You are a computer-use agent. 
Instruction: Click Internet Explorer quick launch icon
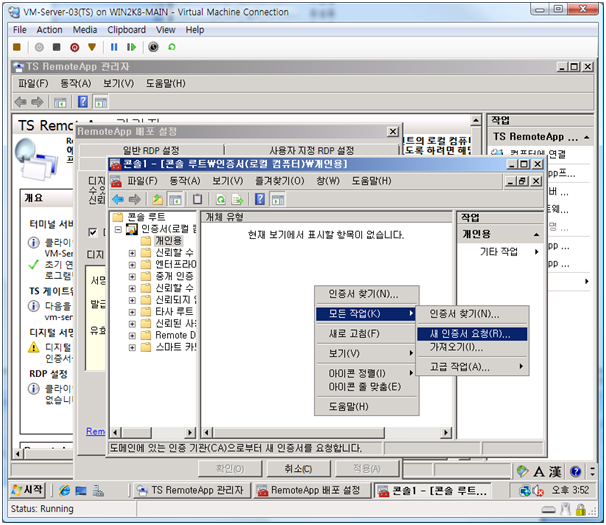pyautogui.click(x=65, y=491)
